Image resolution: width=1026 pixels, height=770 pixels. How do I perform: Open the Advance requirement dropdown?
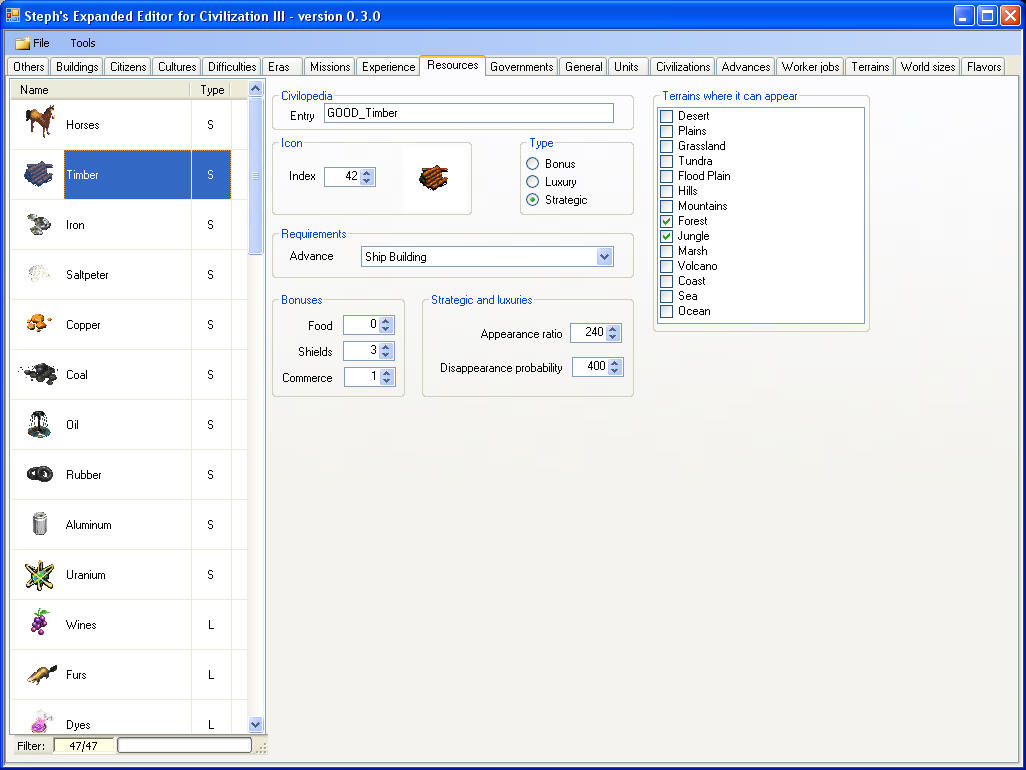[605, 256]
